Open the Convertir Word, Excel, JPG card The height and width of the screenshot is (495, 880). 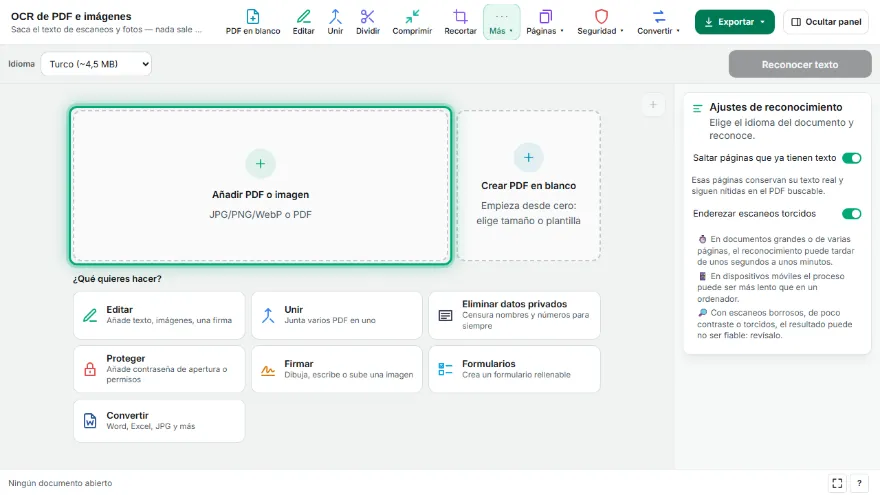(159, 421)
